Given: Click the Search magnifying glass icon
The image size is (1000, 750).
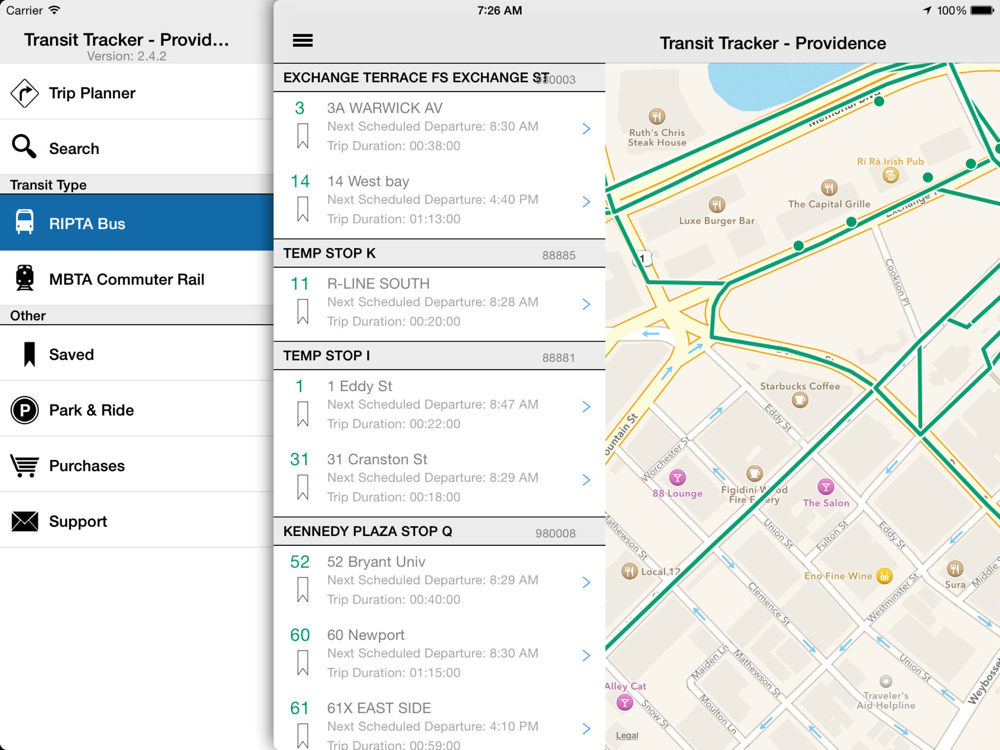Looking at the screenshot, I should point(24,147).
